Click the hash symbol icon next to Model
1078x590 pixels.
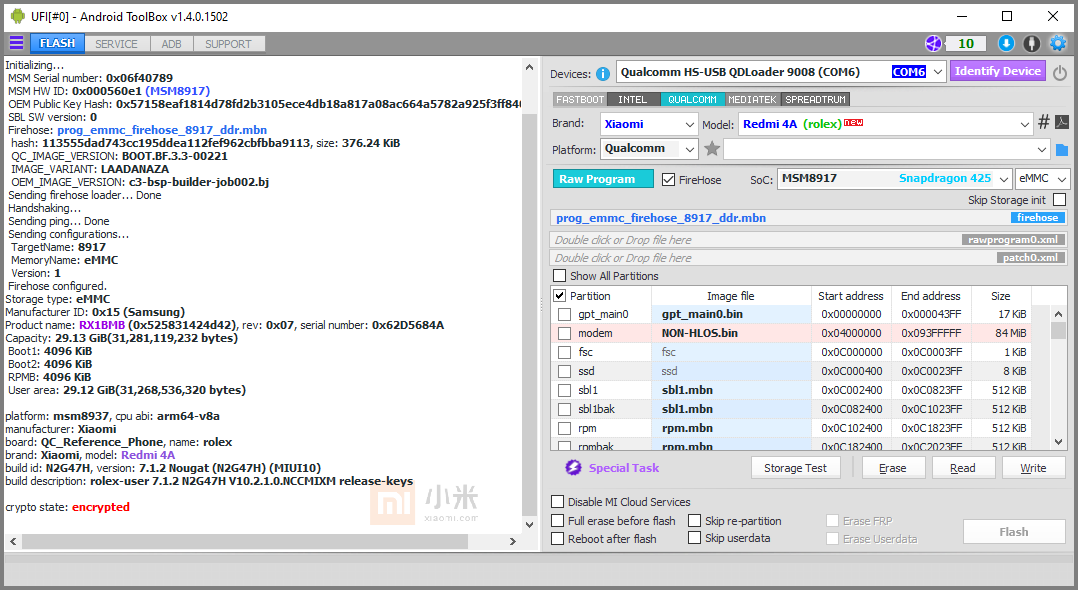1044,122
